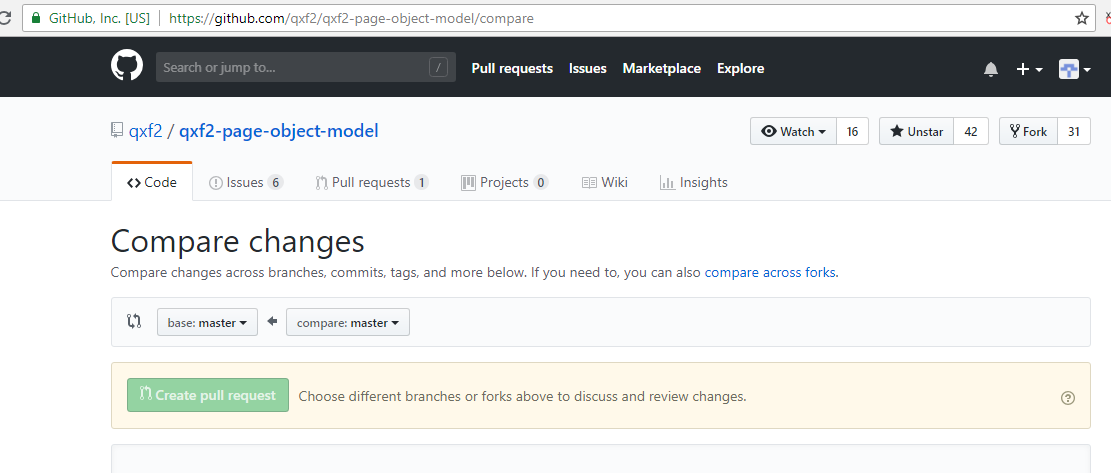Click the repository book icon
Screen dimensions: 1111x473
coord(117,131)
